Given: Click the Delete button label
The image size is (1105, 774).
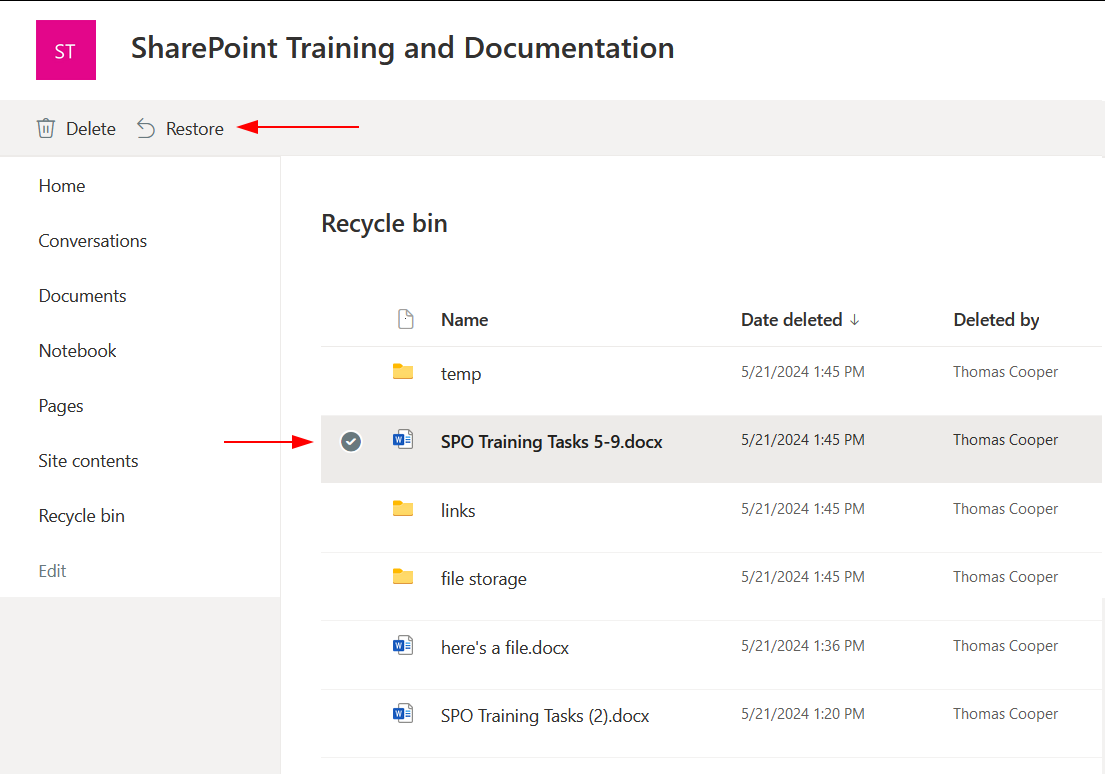Looking at the screenshot, I should (x=91, y=129).
